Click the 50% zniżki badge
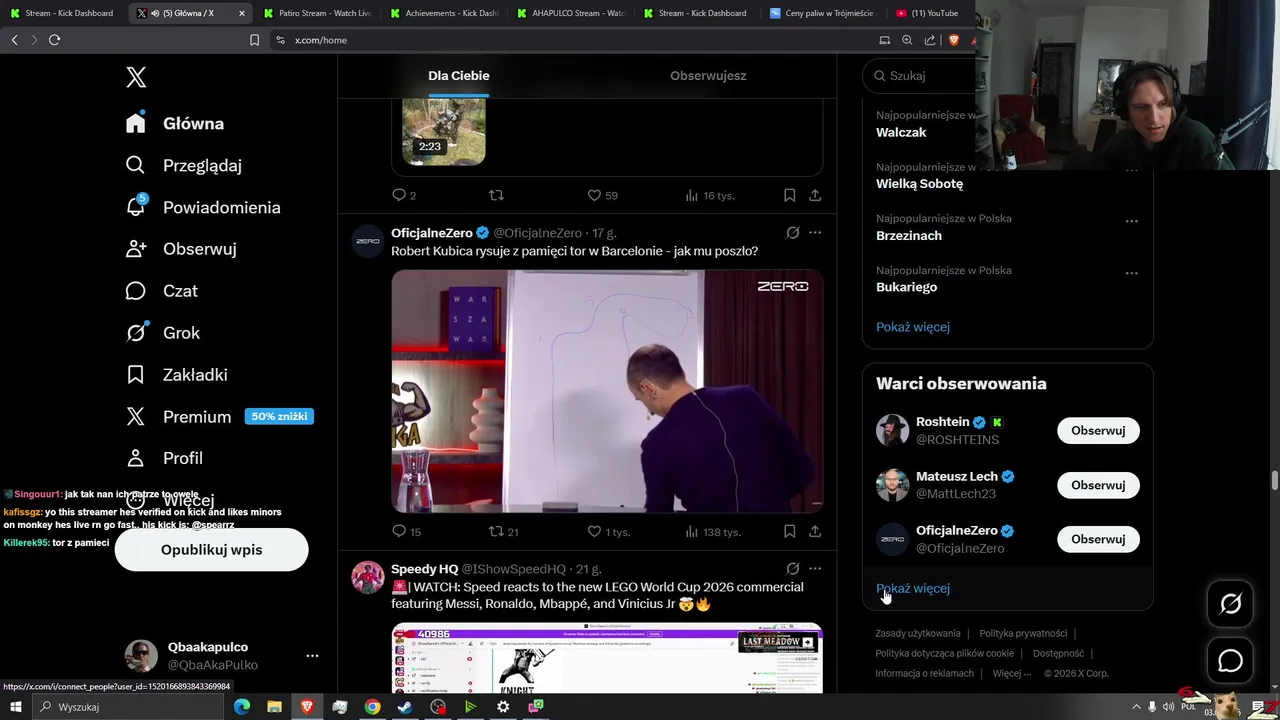Viewport: 1280px width, 720px height. (x=279, y=416)
